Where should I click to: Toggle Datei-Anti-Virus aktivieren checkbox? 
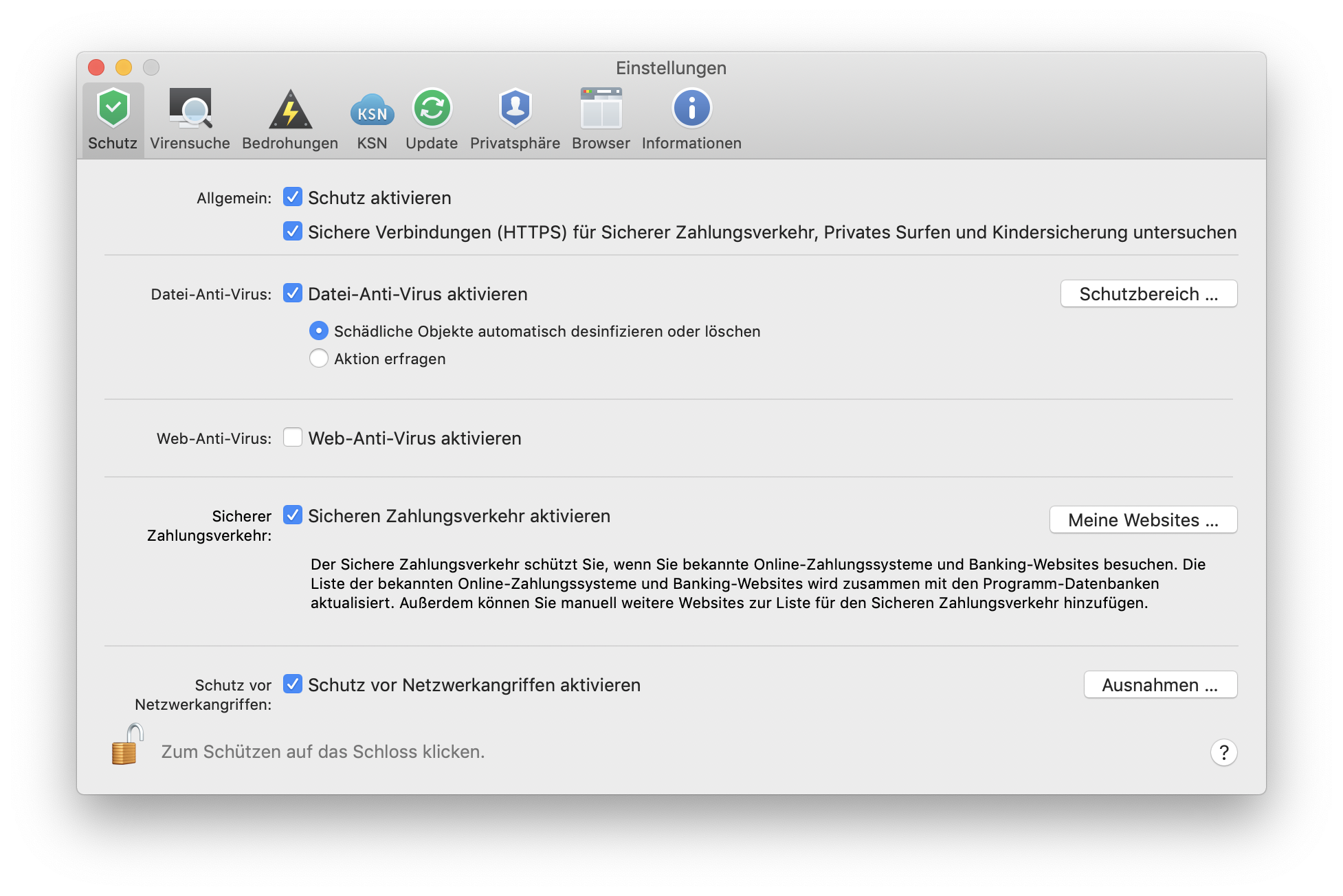point(293,293)
